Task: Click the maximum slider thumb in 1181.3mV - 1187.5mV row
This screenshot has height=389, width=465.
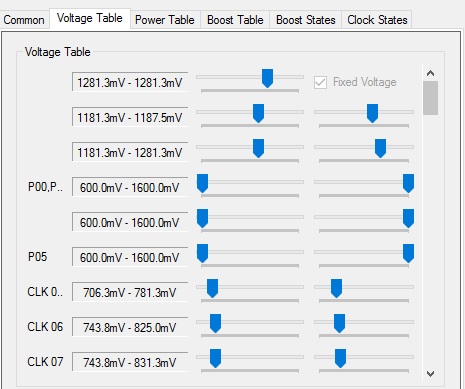Action: tap(372, 114)
